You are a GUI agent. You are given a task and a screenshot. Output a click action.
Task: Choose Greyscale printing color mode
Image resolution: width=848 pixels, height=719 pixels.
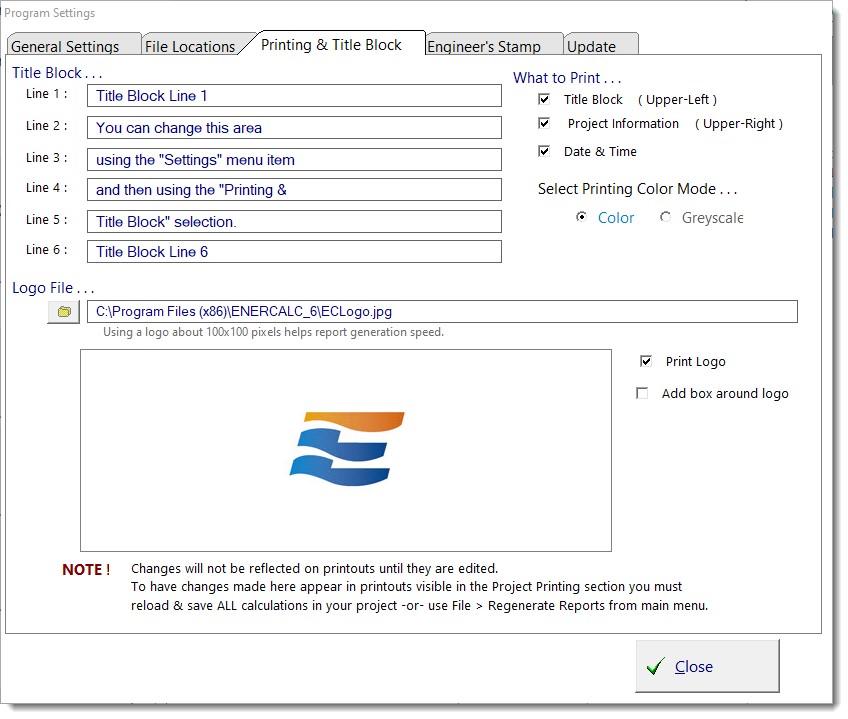(x=666, y=218)
